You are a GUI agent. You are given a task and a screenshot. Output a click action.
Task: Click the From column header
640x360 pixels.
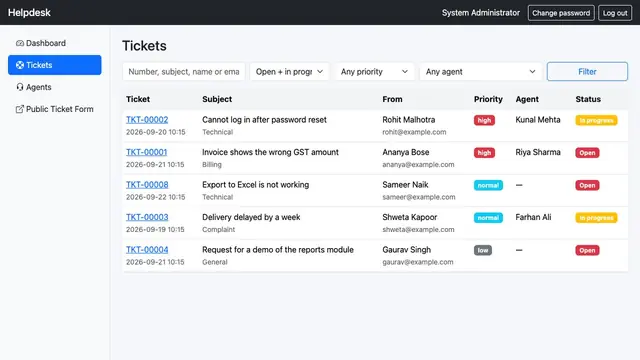(392, 99)
